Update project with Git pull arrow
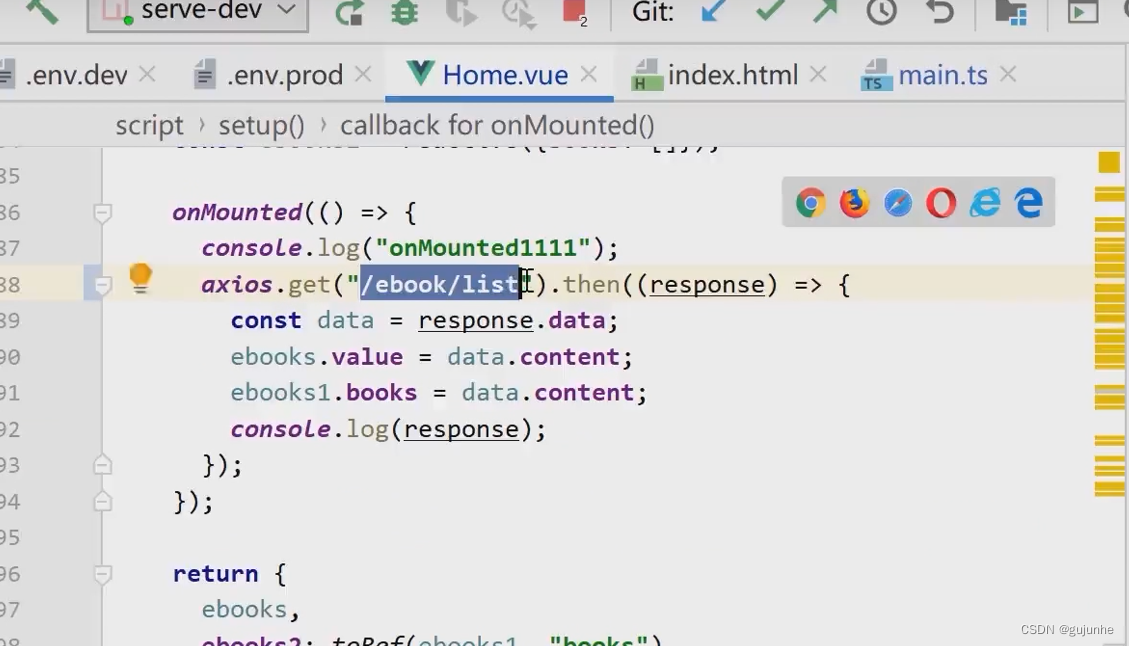The height and width of the screenshot is (646, 1129). pyautogui.click(x=714, y=12)
